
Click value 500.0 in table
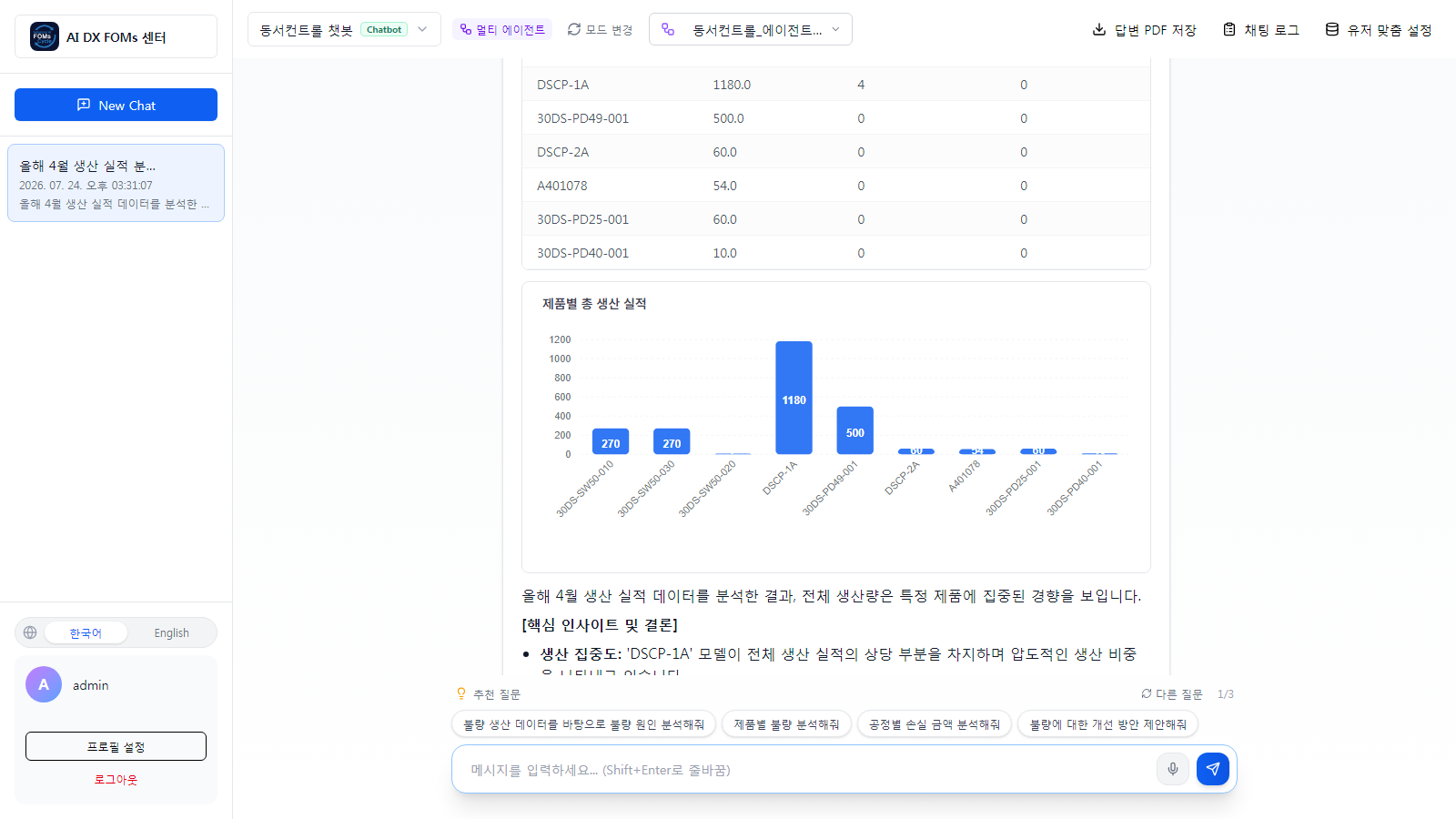pyautogui.click(x=728, y=118)
